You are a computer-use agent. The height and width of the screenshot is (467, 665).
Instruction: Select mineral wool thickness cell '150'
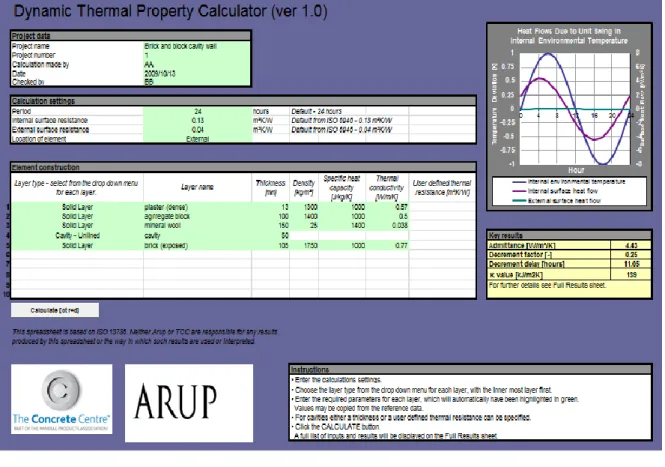(x=271, y=225)
